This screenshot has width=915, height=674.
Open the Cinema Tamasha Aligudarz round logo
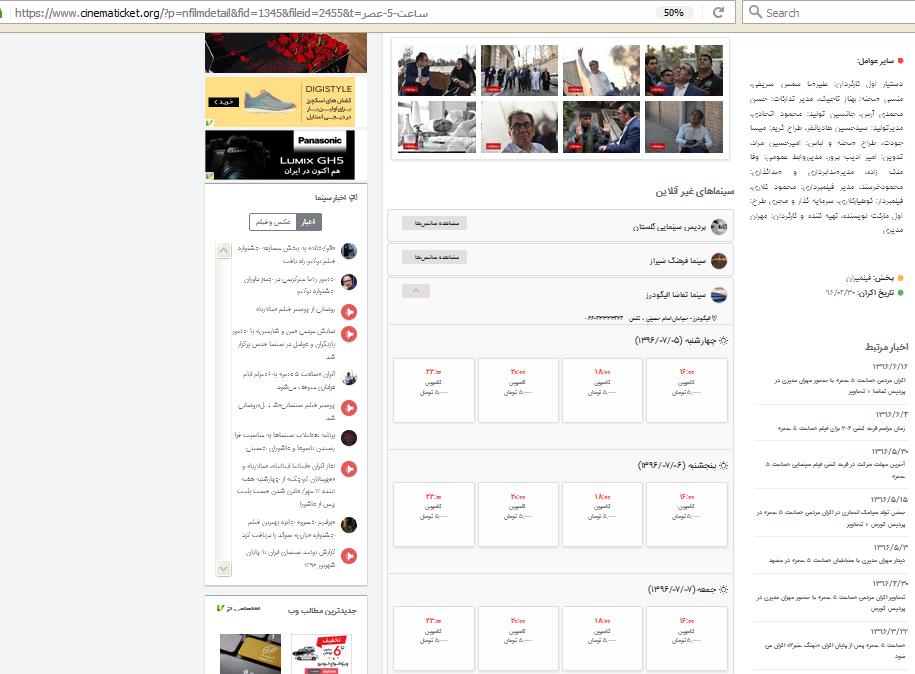(719, 295)
